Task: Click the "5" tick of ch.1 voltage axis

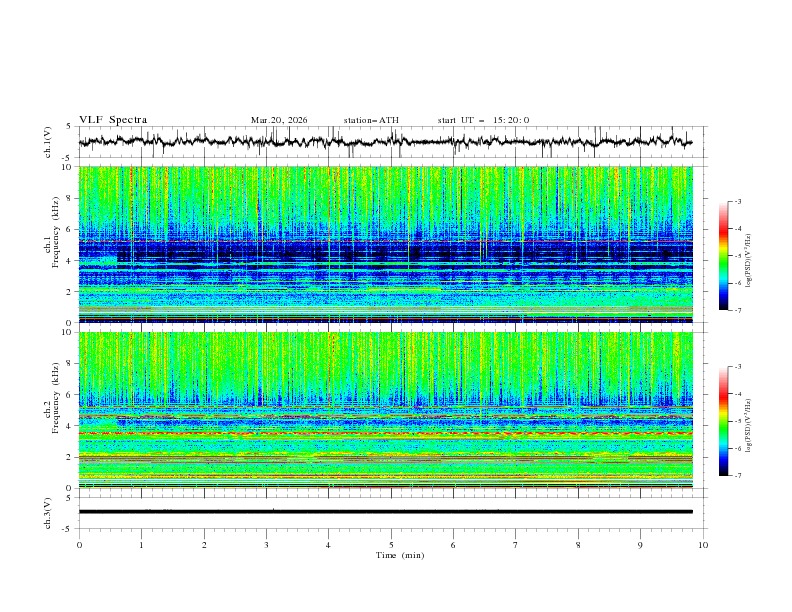Action: pyautogui.click(x=71, y=127)
